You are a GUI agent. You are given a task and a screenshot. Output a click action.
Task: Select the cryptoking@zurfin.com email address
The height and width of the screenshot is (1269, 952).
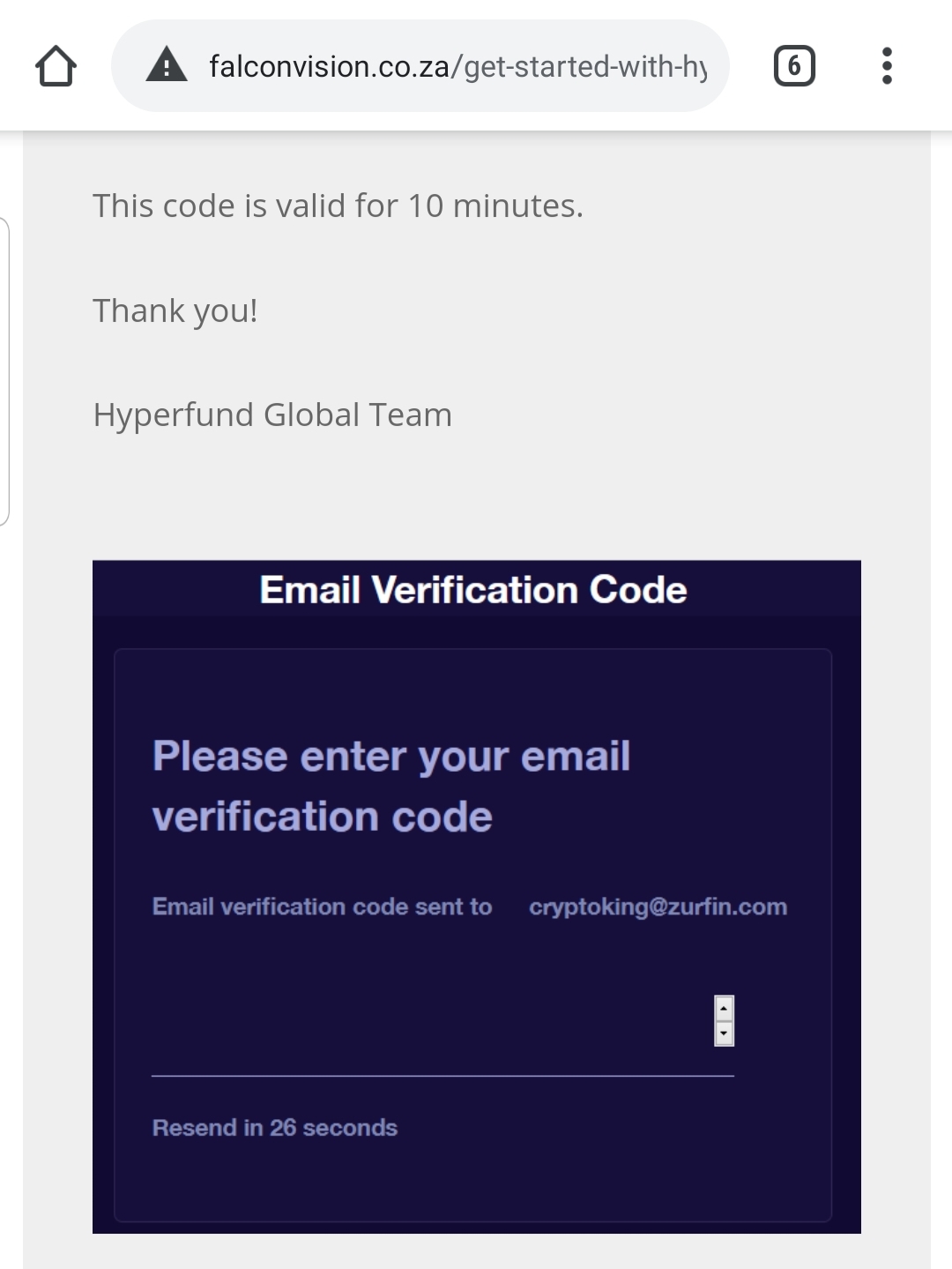(x=658, y=907)
